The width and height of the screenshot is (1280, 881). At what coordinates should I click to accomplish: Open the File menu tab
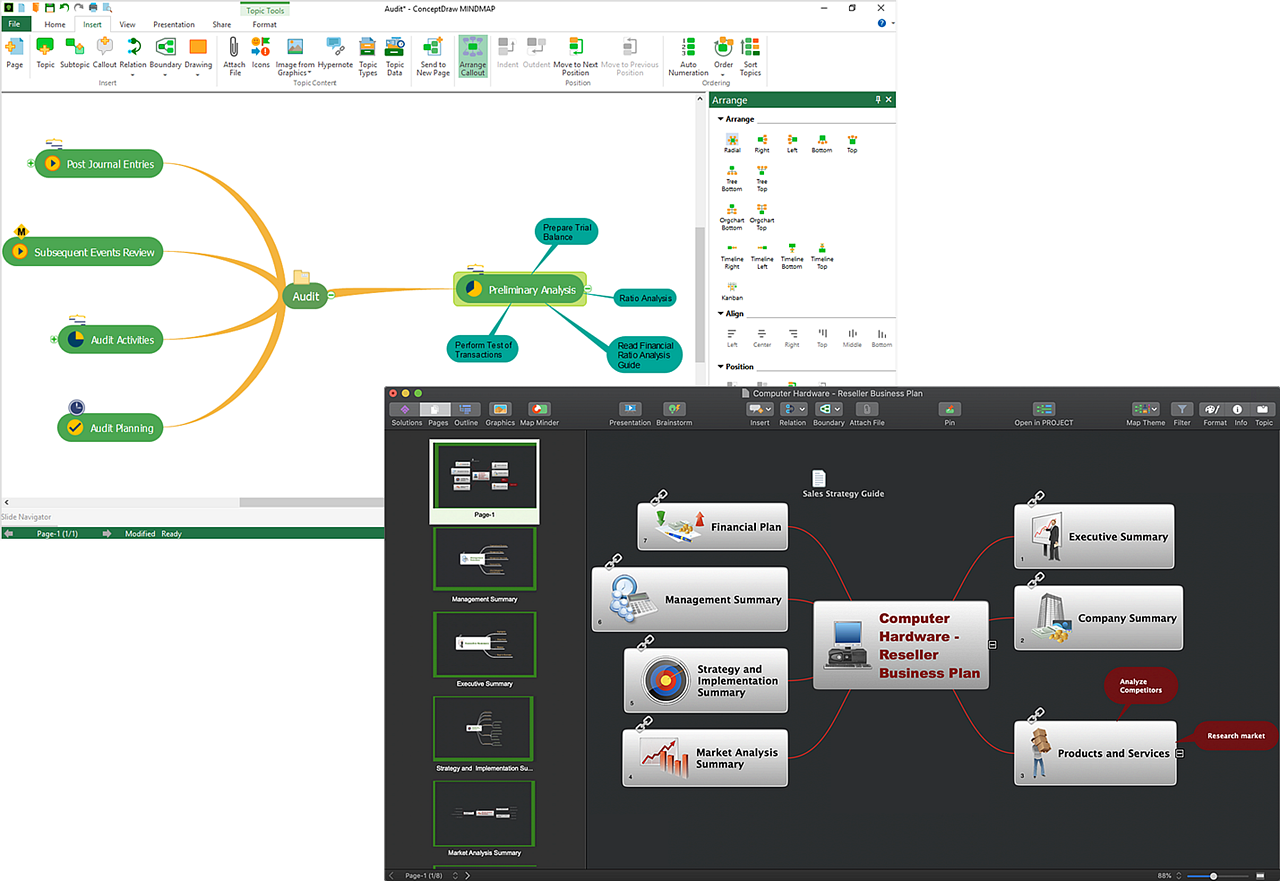(14, 24)
